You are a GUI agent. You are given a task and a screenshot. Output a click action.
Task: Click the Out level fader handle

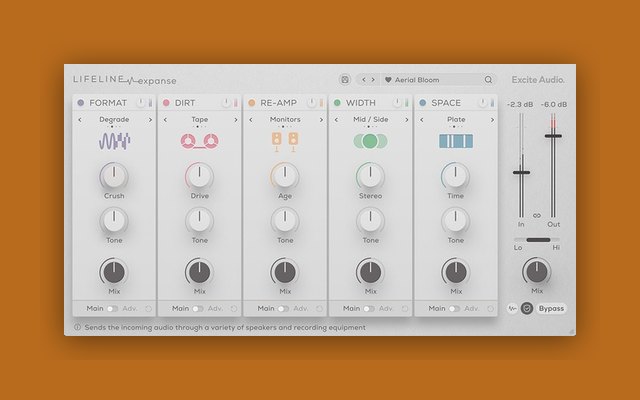click(553, 136)
